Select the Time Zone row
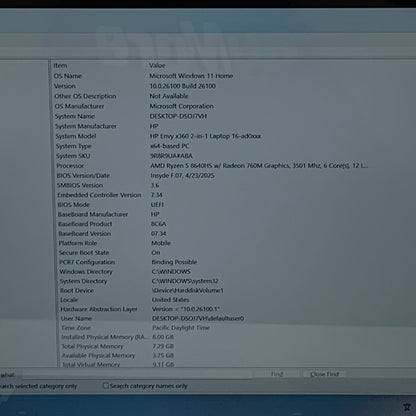The height and width of the screenshot is (416, 416). 233,328
